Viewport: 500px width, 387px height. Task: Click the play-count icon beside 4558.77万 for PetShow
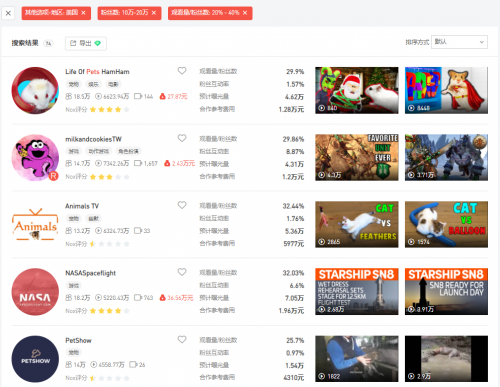pos(94,365)
